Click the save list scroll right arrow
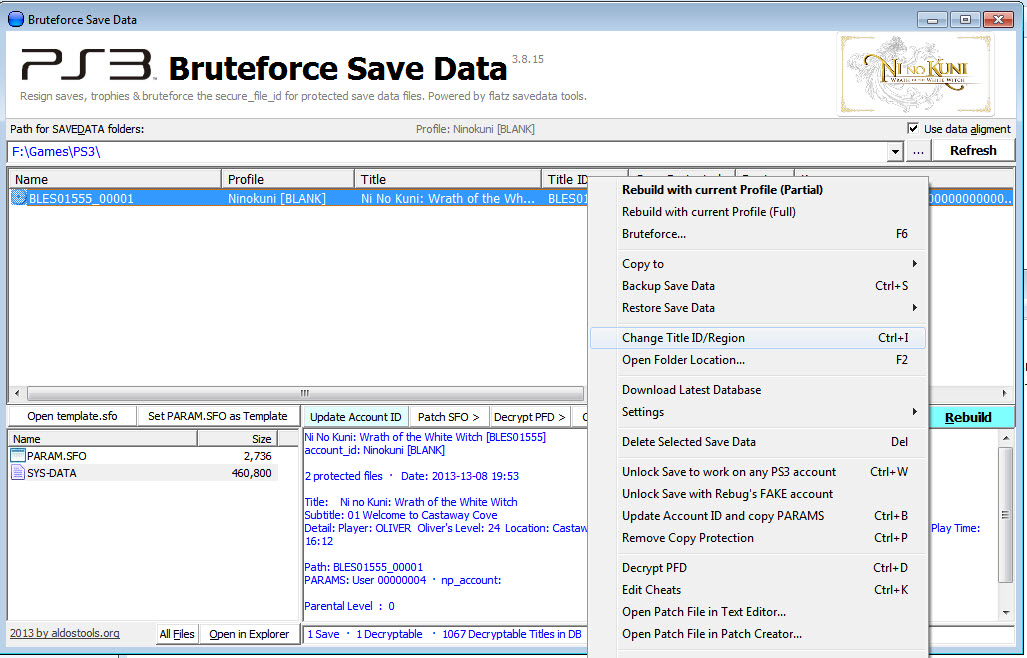This screenshot has height=658, width=1027. point(1005,393)
